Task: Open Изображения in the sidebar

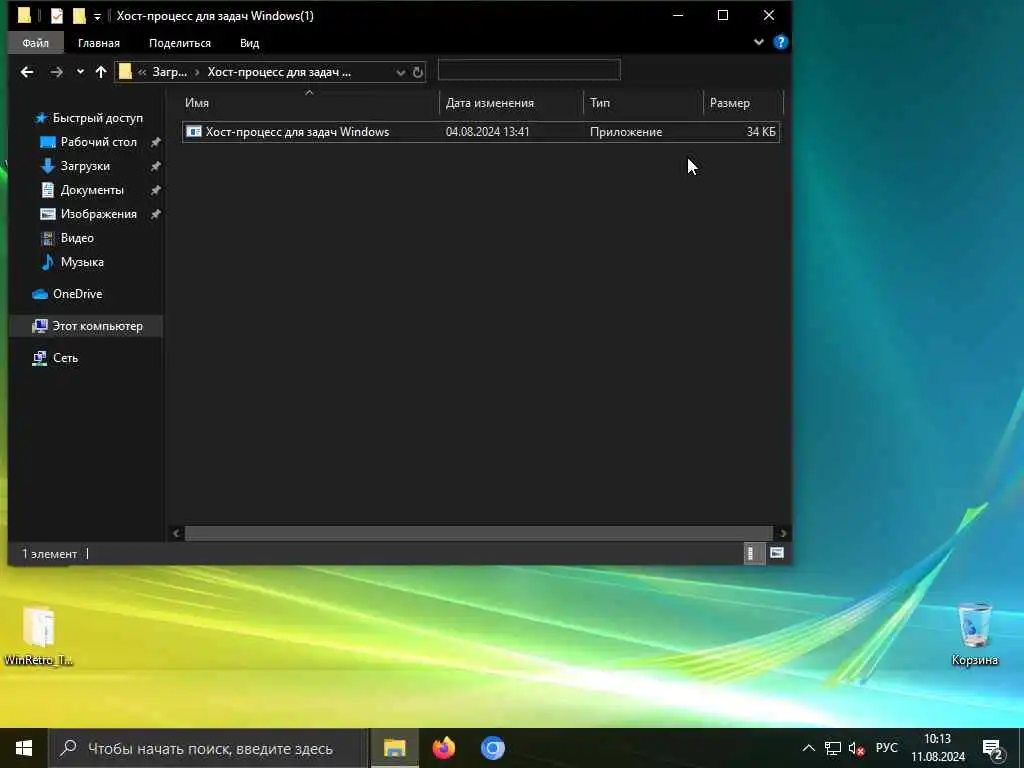Action: point(89,214)
